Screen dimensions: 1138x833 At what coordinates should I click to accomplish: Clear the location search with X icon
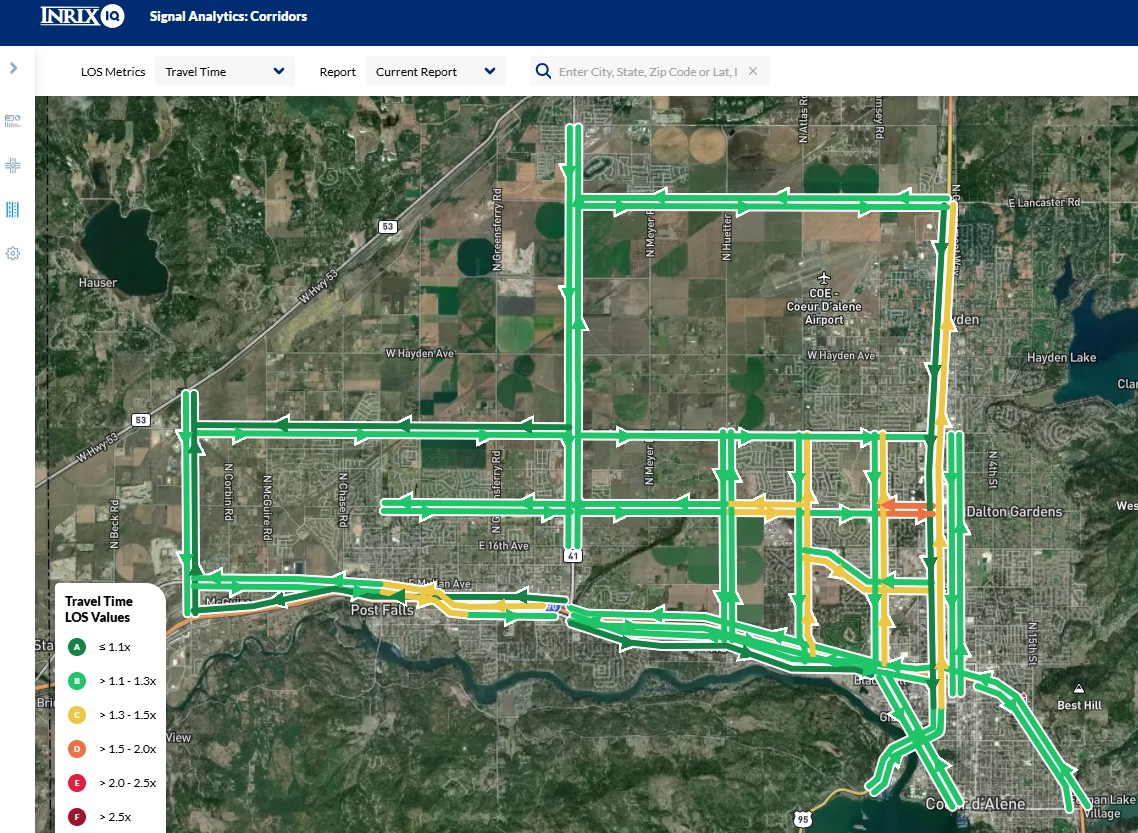click(x=753, y=71)
